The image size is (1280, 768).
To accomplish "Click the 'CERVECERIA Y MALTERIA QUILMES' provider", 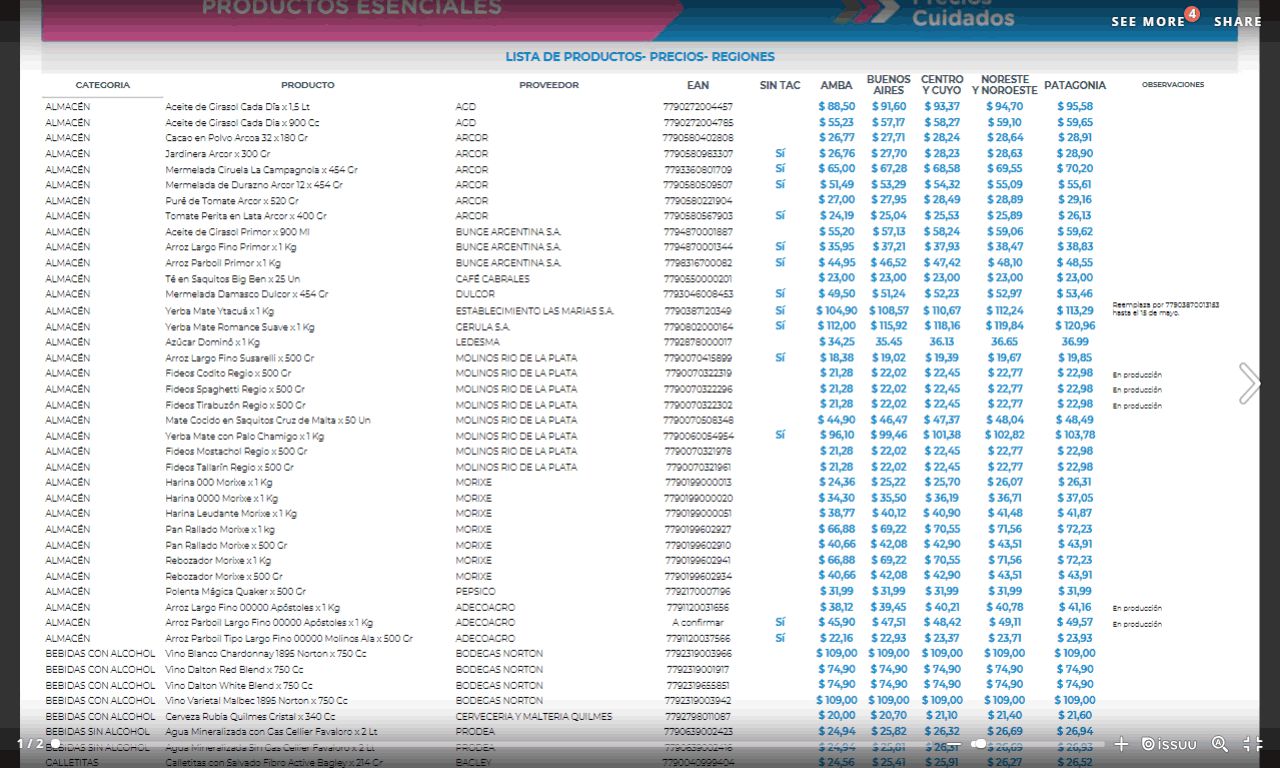I will 534,717.
